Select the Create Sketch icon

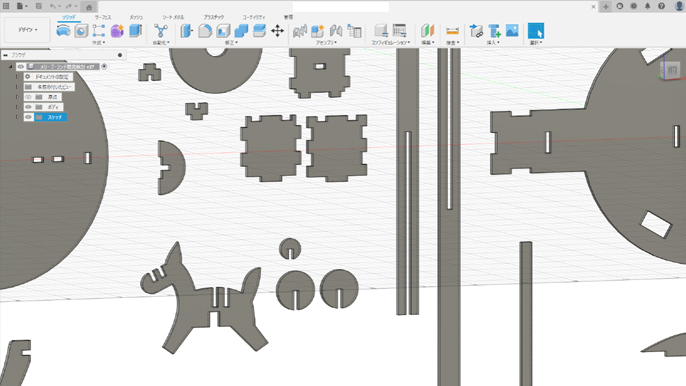pos(99,31)
